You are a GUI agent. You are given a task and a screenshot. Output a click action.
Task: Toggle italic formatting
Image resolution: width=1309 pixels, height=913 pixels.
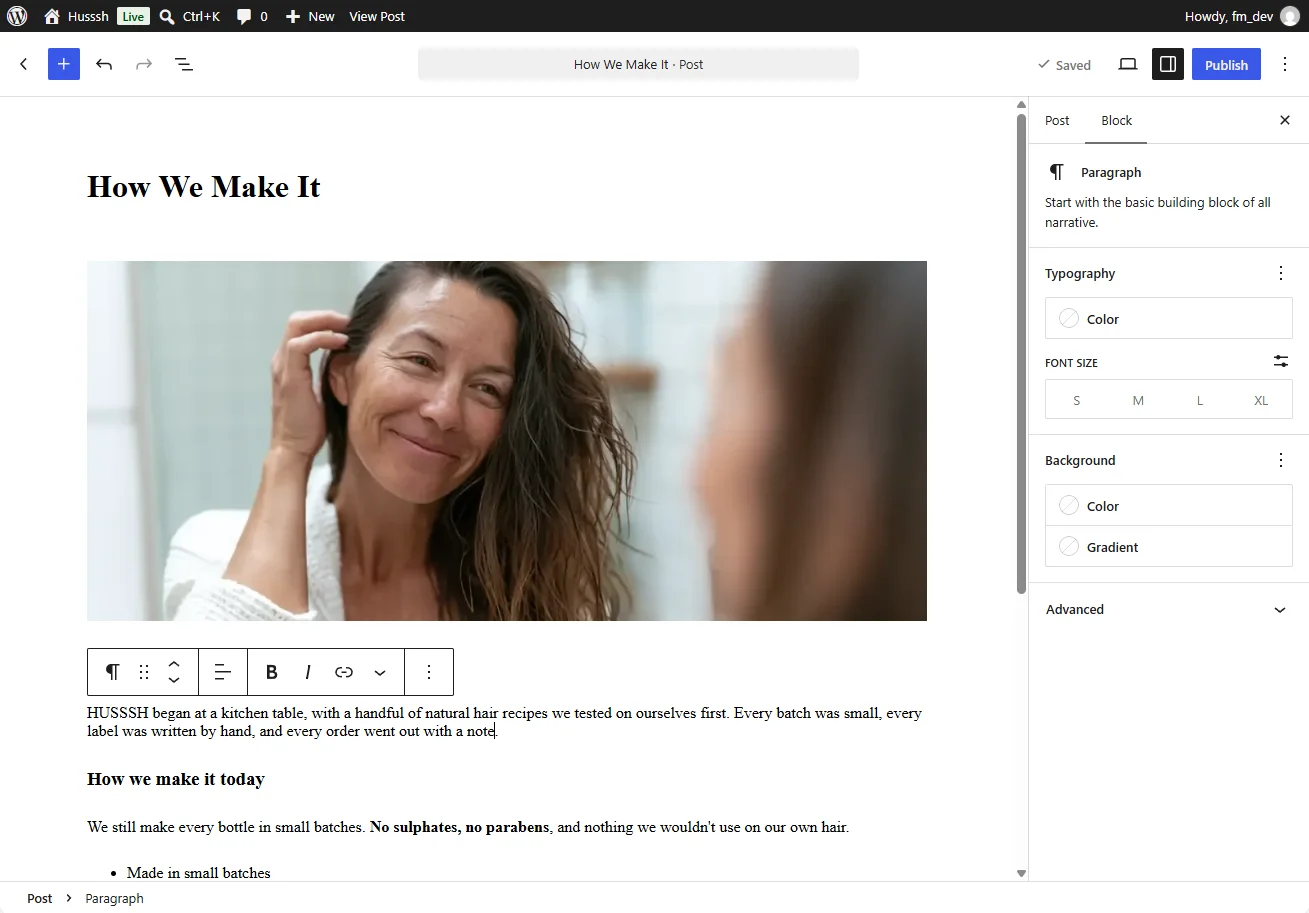tap(308, 672)
